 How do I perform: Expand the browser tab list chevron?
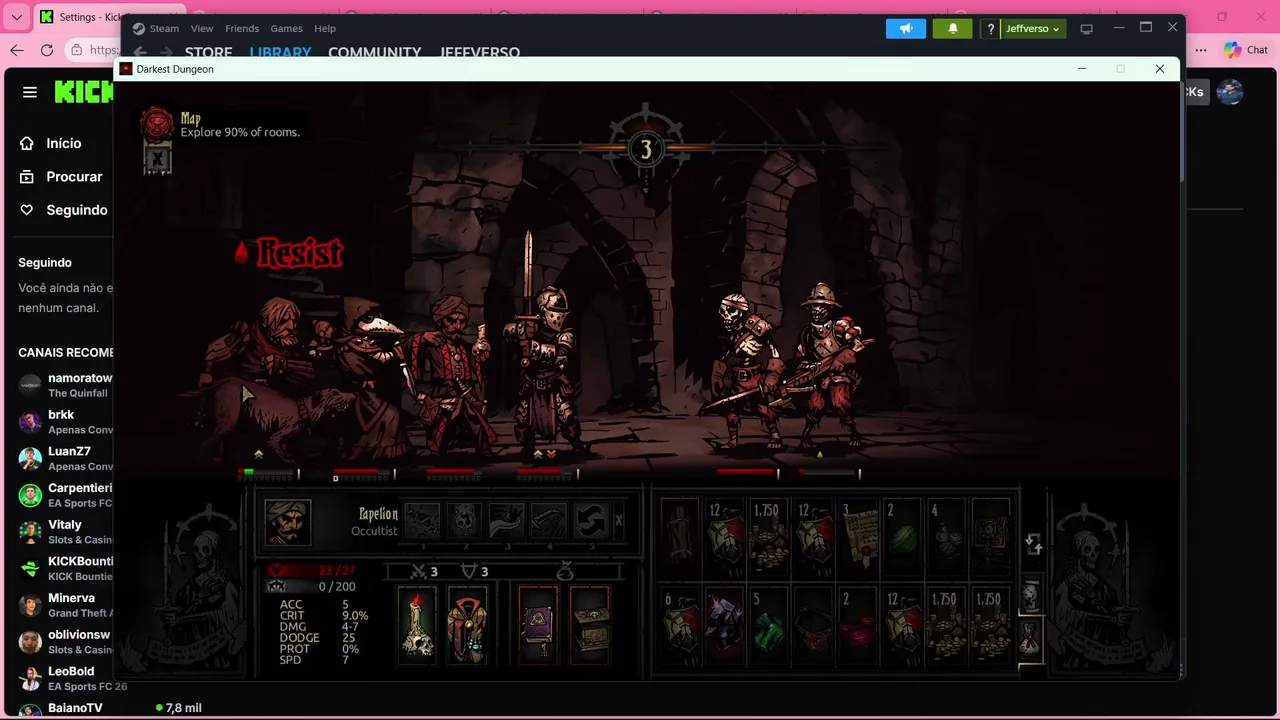(x=17, y=17)
